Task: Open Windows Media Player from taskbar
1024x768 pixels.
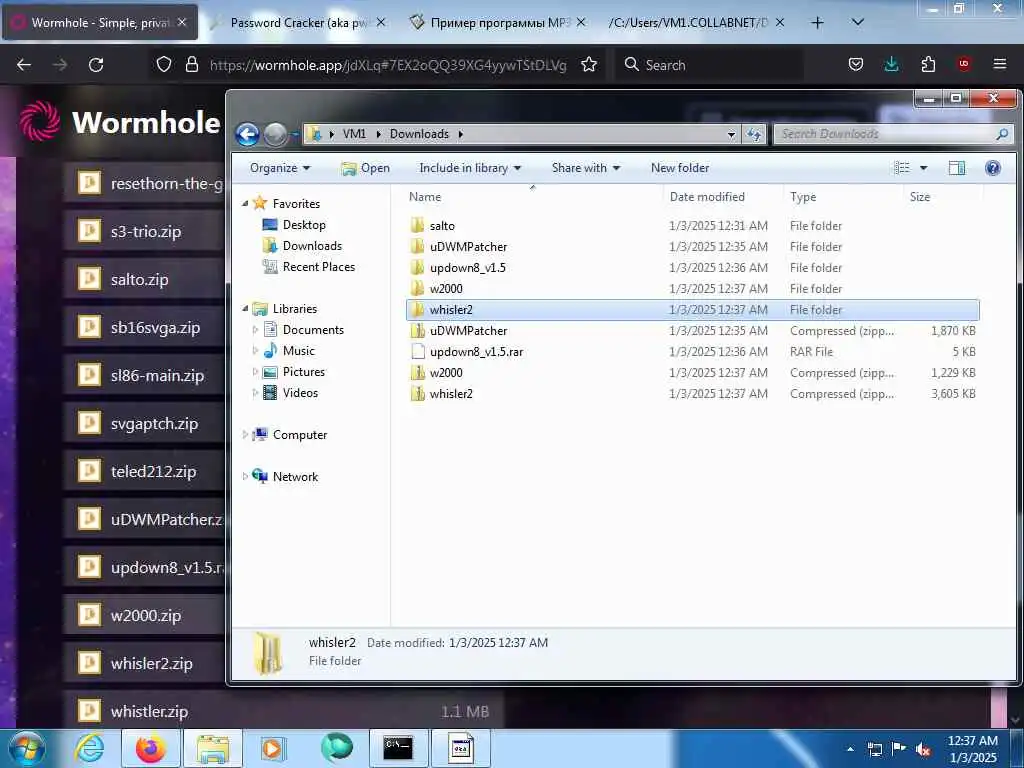Action: click(x=274, y=748)
